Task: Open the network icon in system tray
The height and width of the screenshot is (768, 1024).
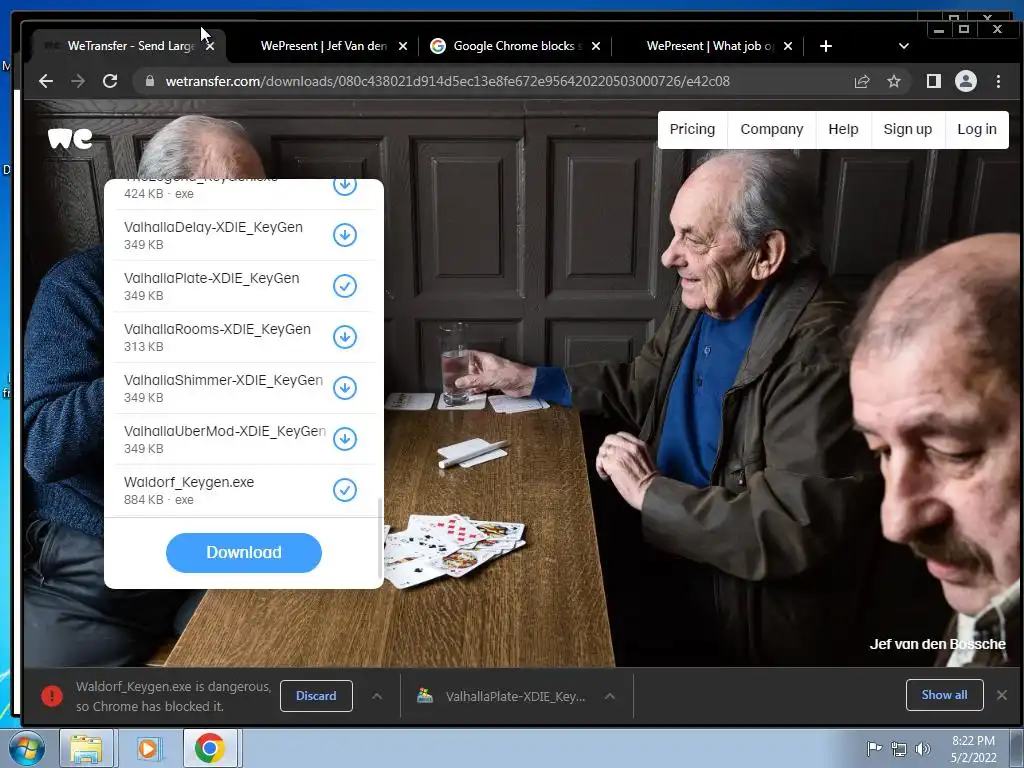Action: (x=899, y=749)
